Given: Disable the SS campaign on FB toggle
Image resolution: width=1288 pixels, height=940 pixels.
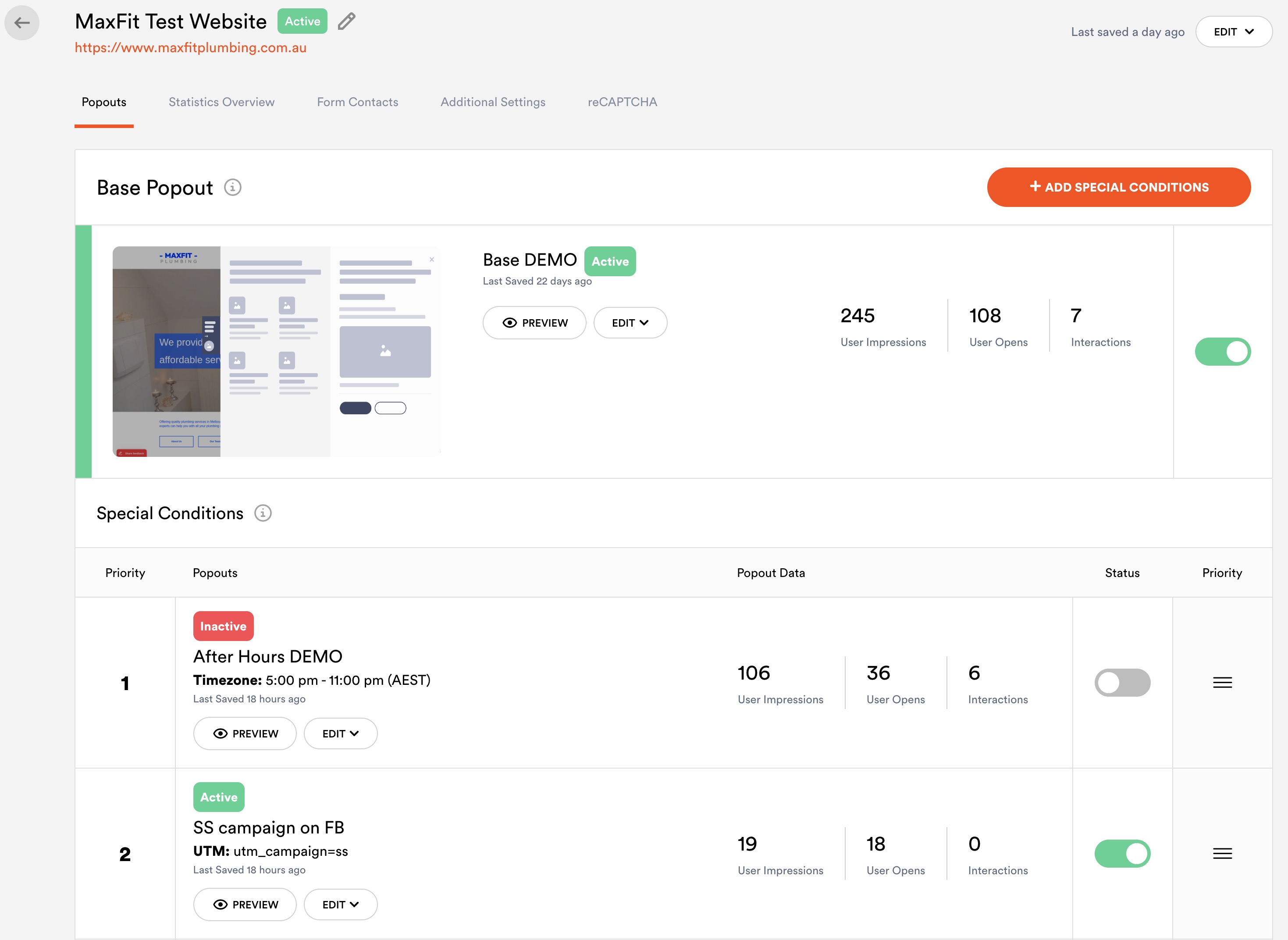Looking at the screenshot, I should pos(1122,853).
